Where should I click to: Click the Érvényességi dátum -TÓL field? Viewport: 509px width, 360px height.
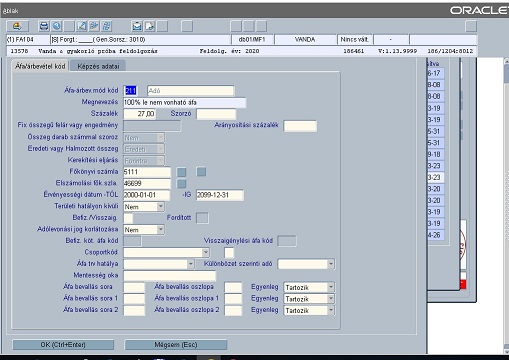[147, 195]
